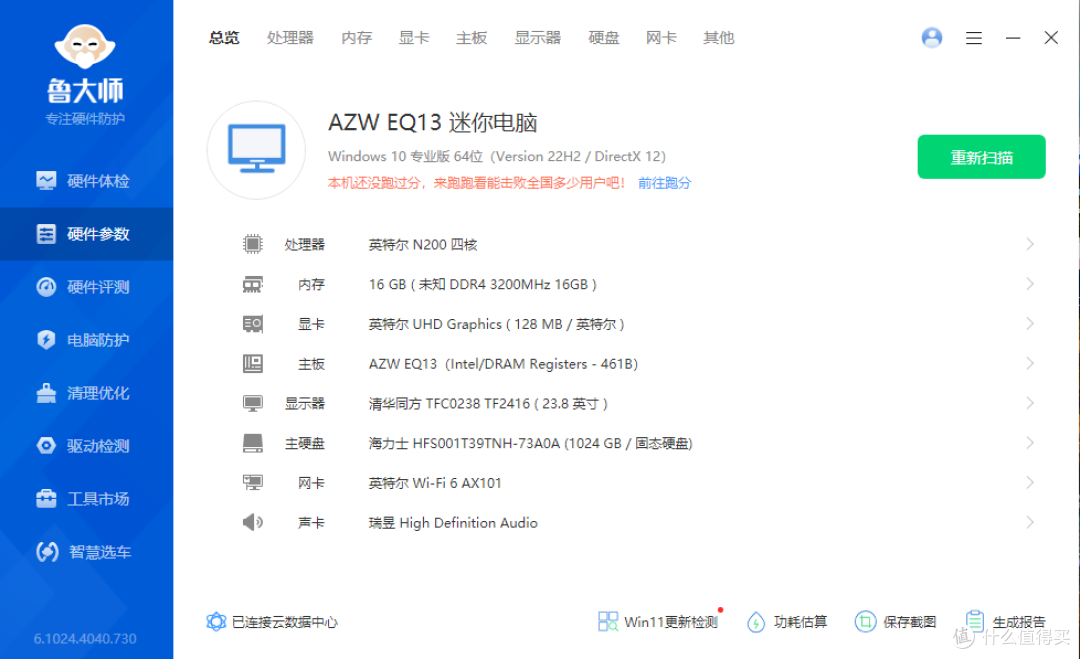Click 保存截图 label
The height and width of the screenshot is (659, 1080).
click(x=909, y=623)
